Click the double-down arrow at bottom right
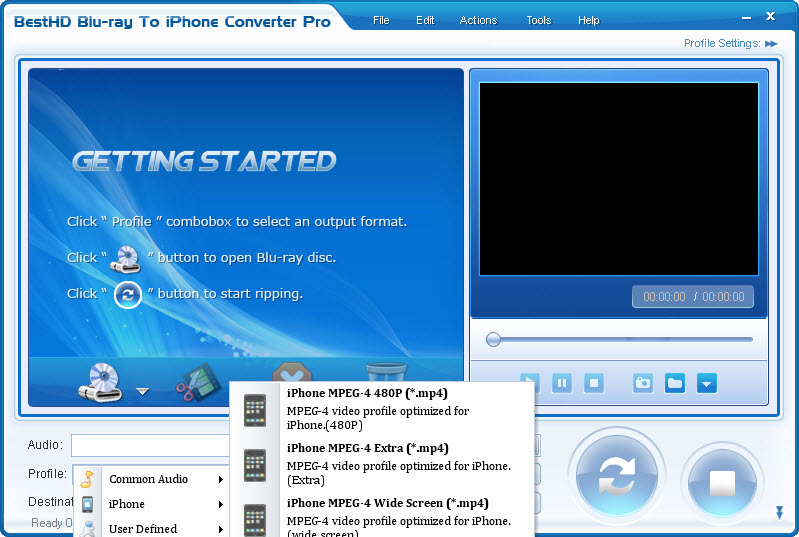The height and width of the screenshot is (537, 799). click(x=779, y=512)
